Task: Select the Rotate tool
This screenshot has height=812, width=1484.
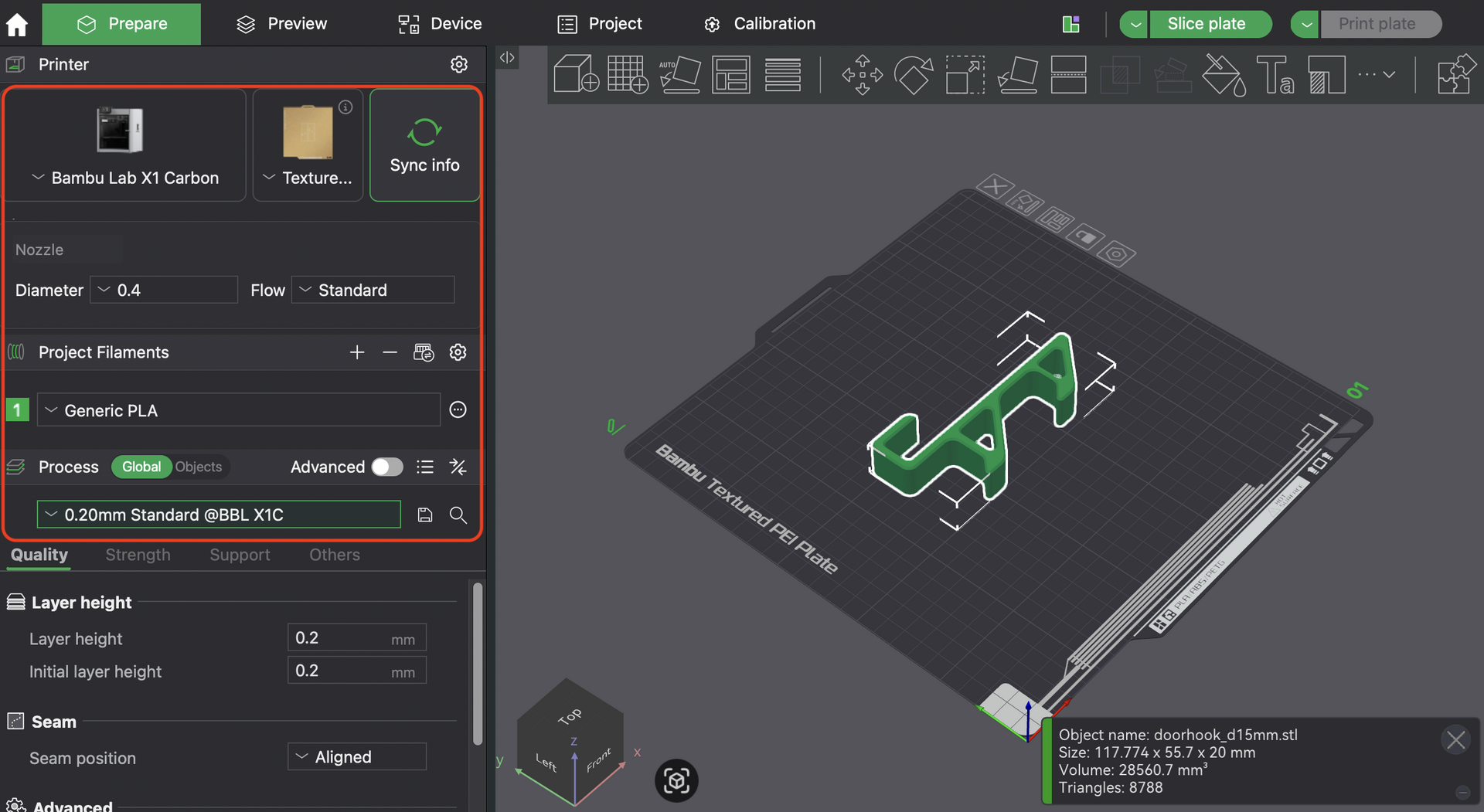Action: click(x=913, y=75)
